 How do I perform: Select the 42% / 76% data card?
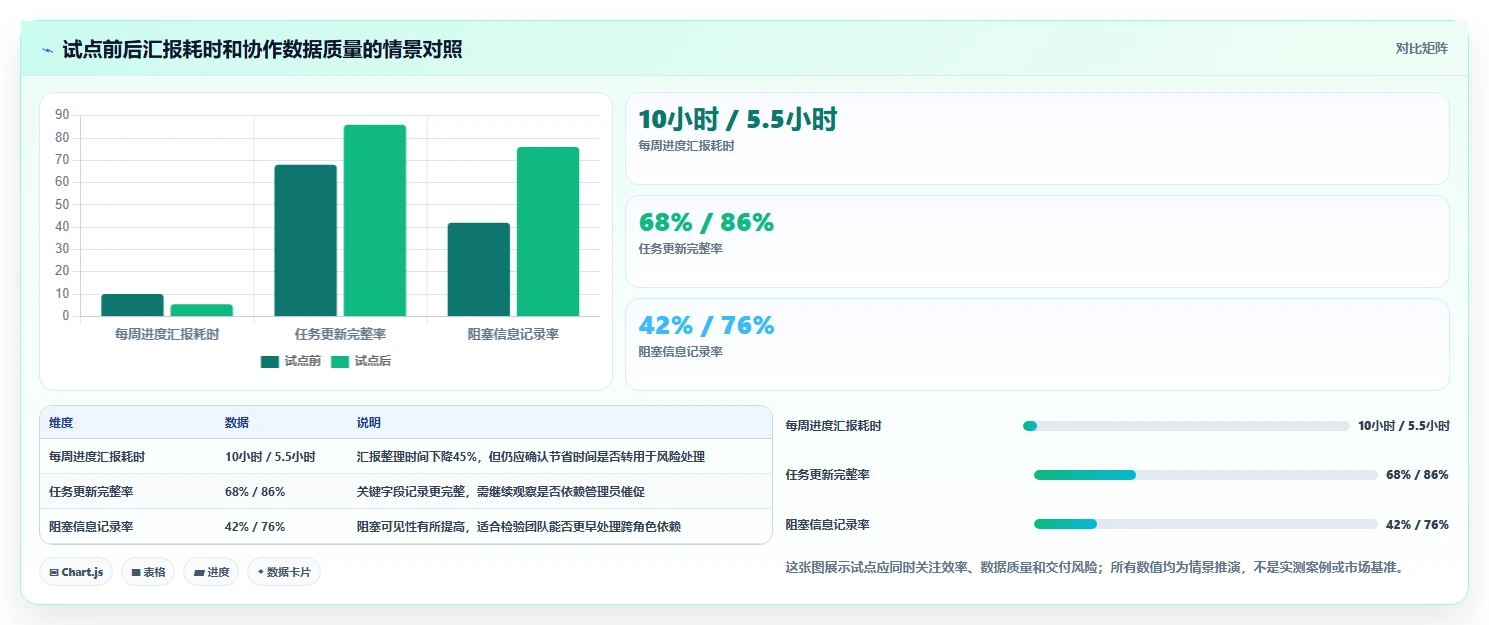[1037, 344]
